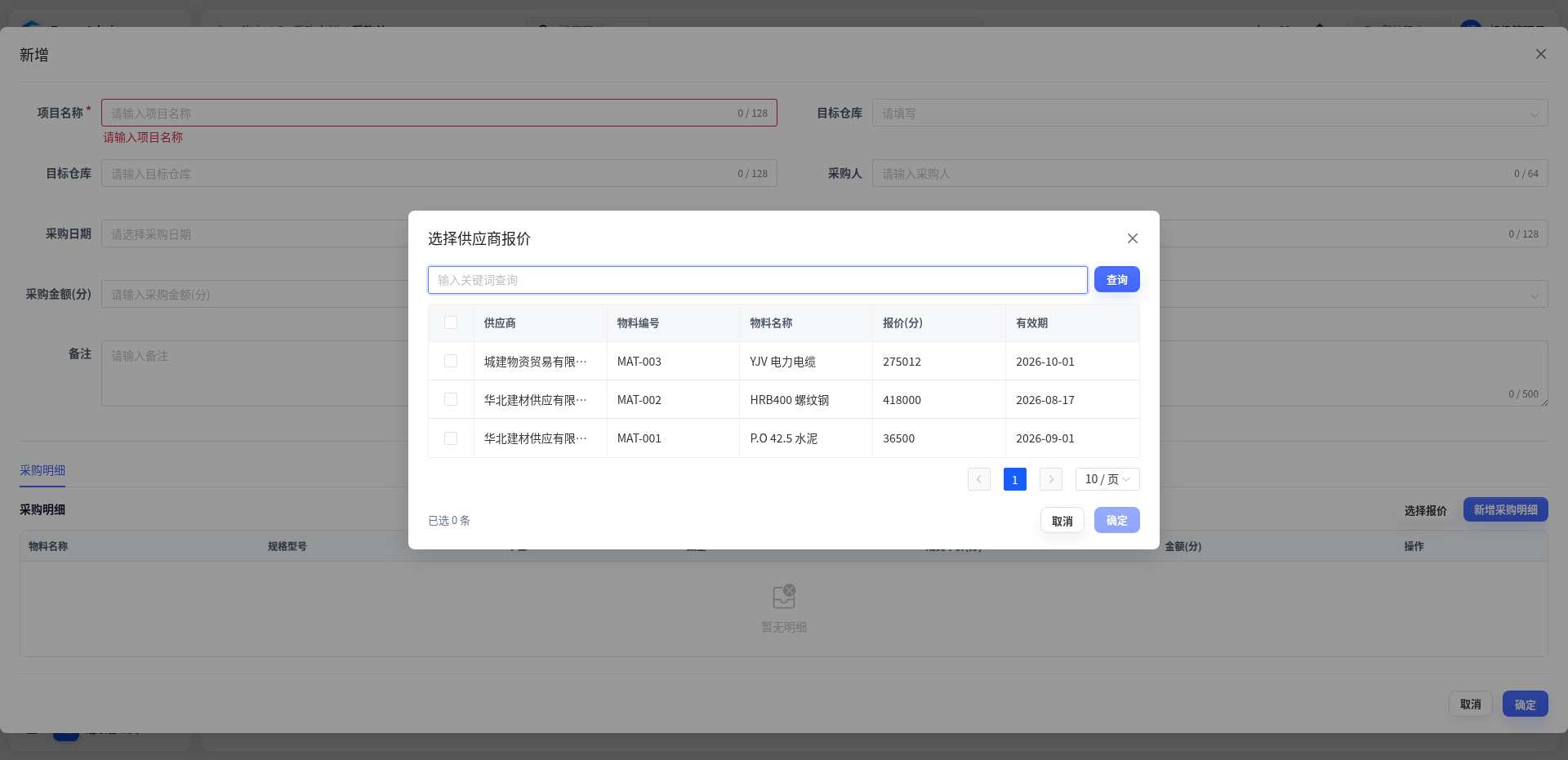Toggle the select-all checkbox in table header
Screen dimensions: 1568x760
coord(451,322)
